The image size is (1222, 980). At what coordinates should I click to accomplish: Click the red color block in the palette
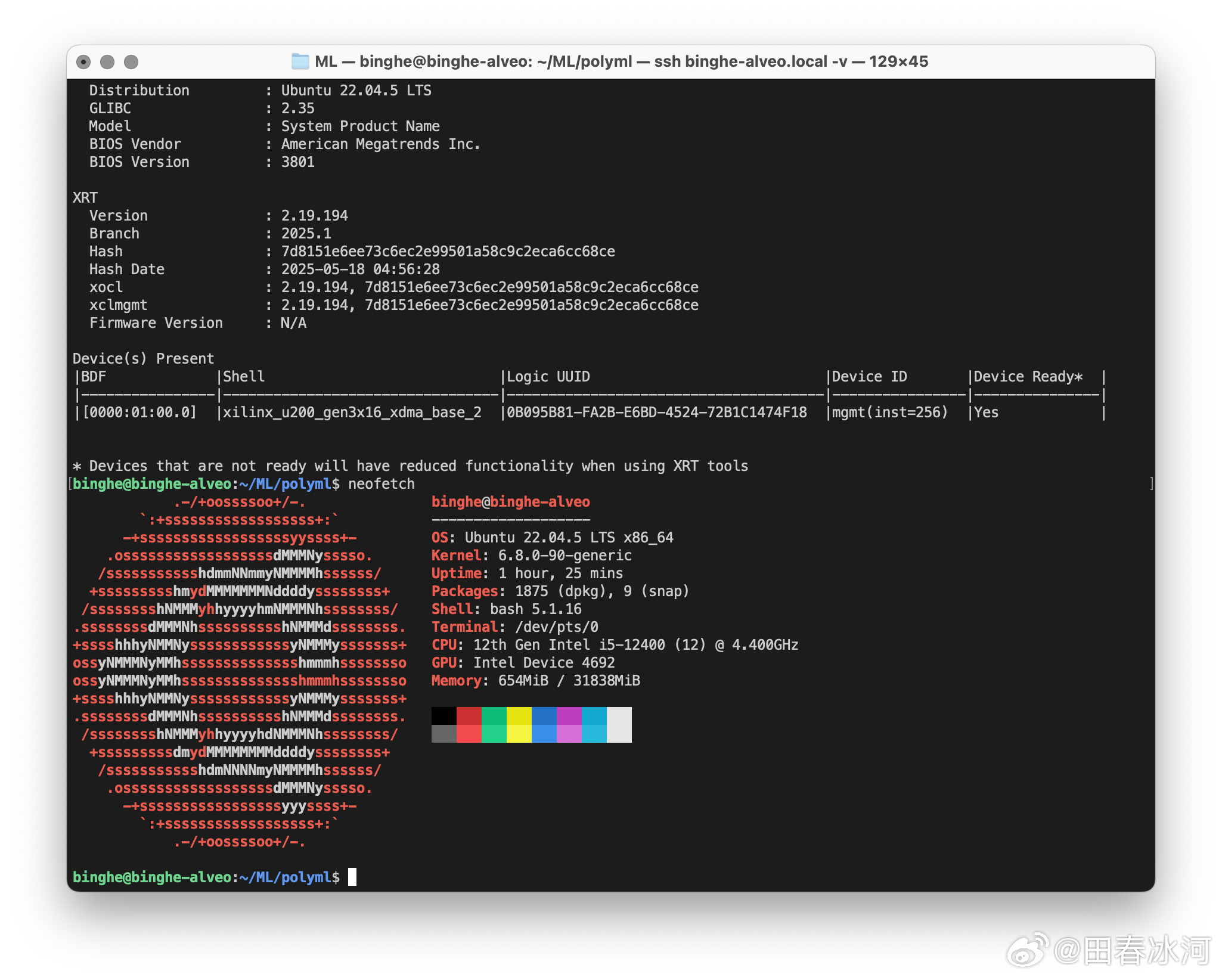(x=469, y=716)
